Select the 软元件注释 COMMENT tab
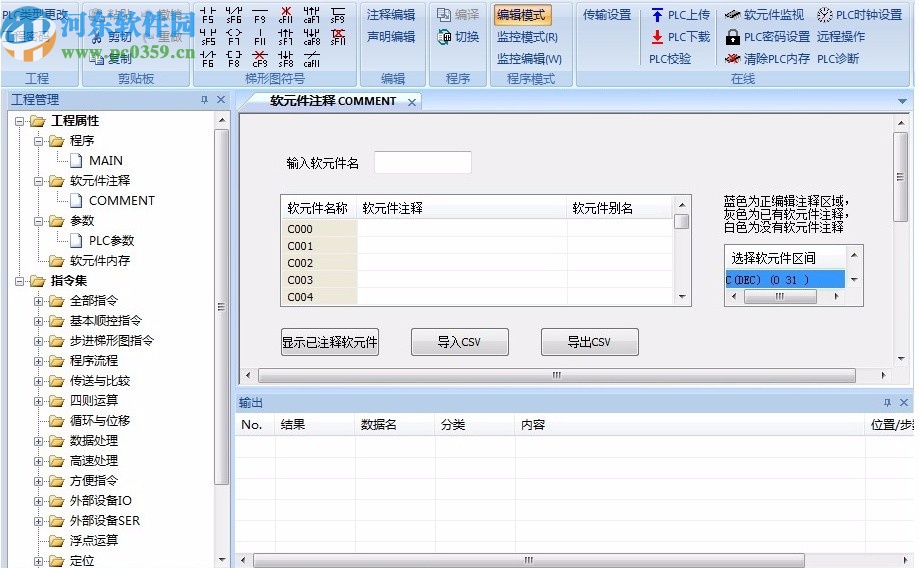This screenshot has width=919, height=568. pos(332,101)
